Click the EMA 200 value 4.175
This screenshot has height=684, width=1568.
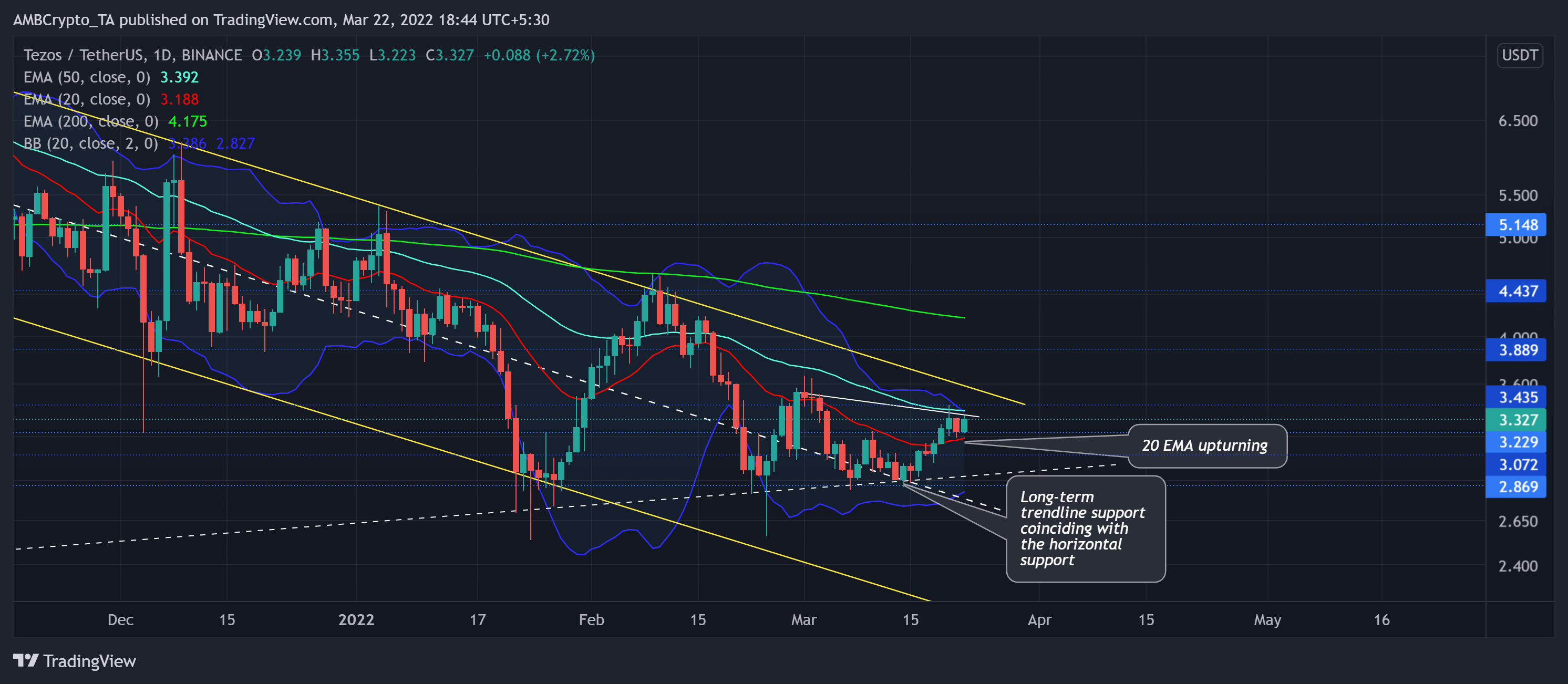[x=188, y=121]
